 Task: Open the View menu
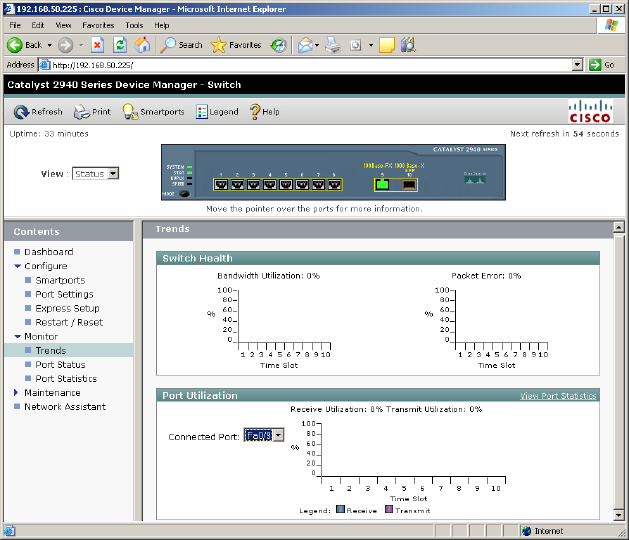click(63, 25)
